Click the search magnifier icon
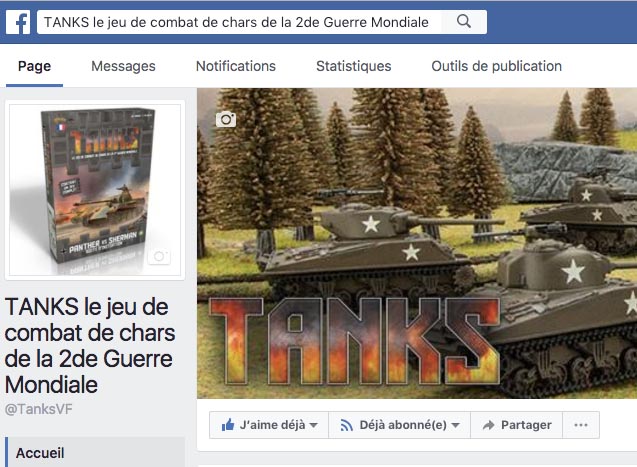637x467 pixels. pos(464,21)
